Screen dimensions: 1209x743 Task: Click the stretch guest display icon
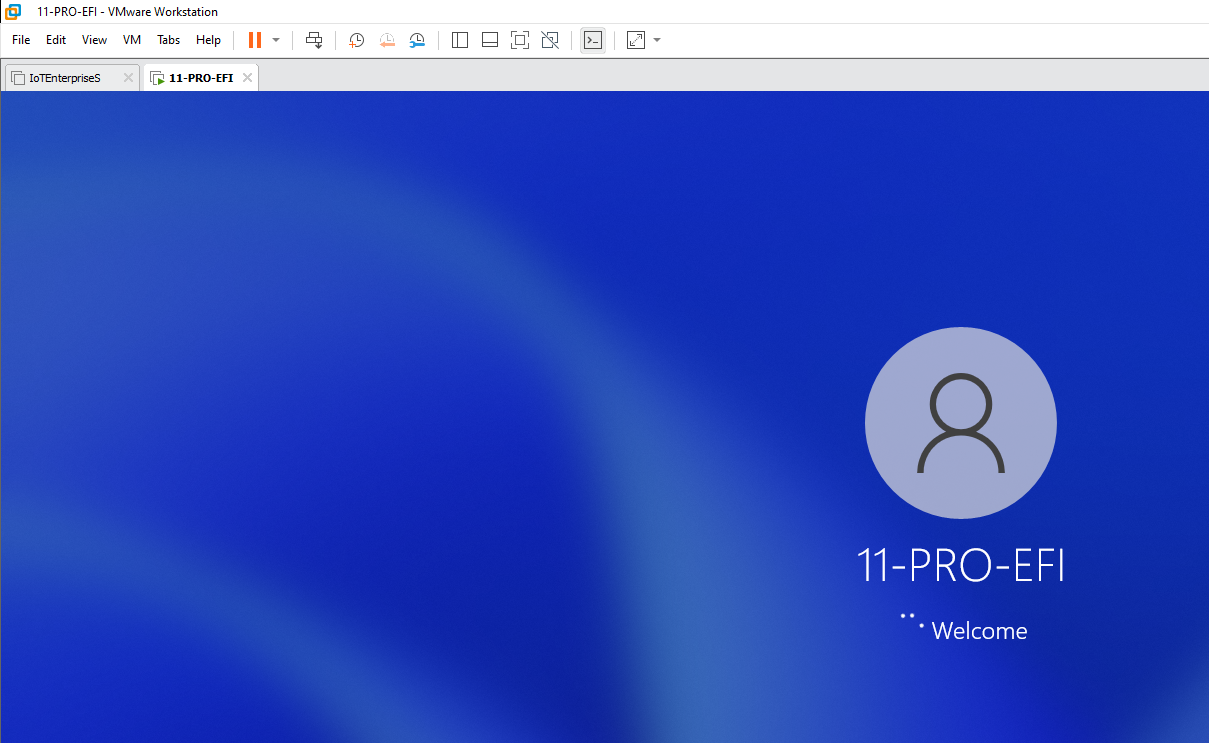[636, 40]
